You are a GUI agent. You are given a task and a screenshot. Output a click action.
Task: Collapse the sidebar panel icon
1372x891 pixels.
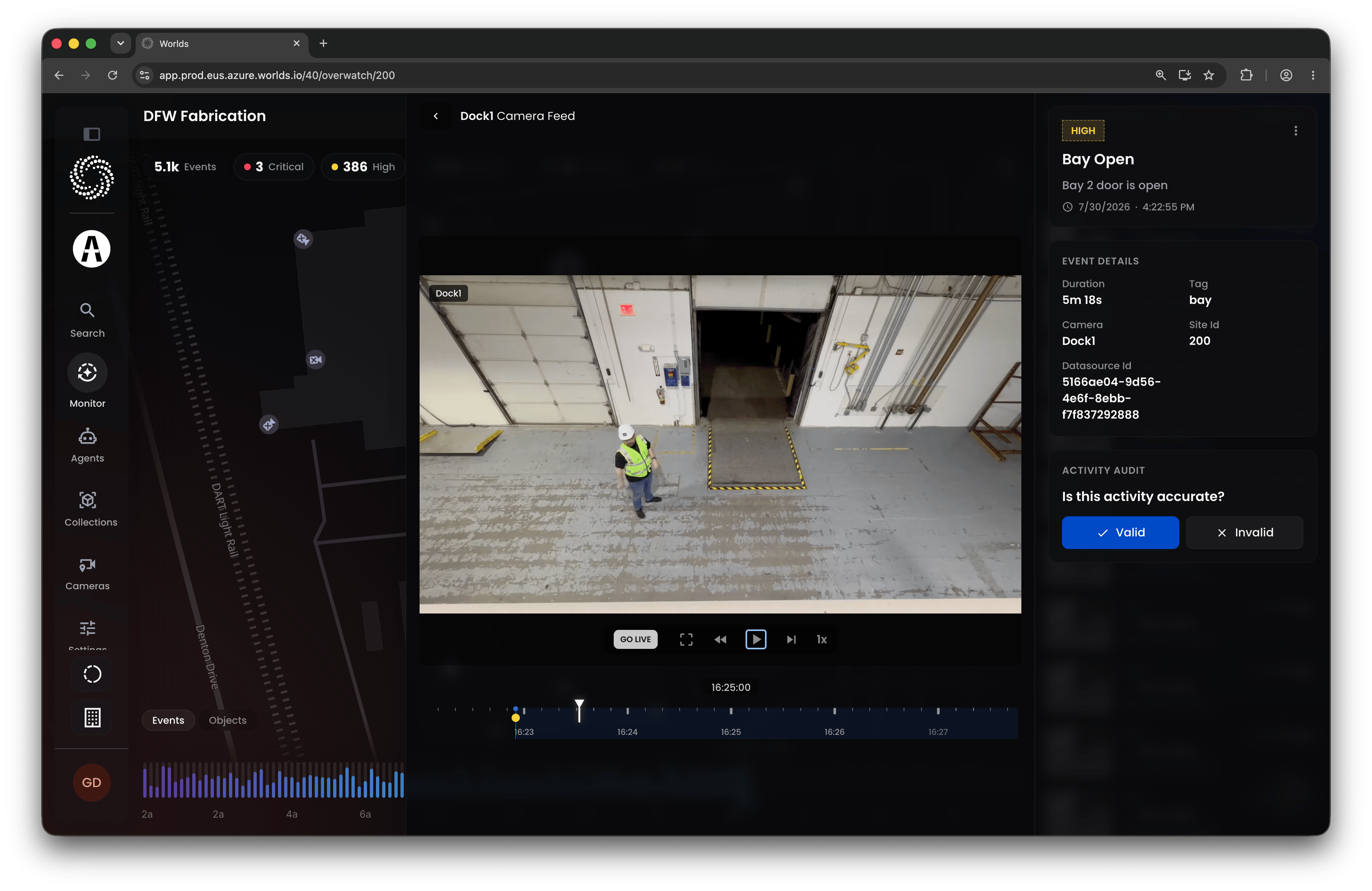[x=92, y=134]
